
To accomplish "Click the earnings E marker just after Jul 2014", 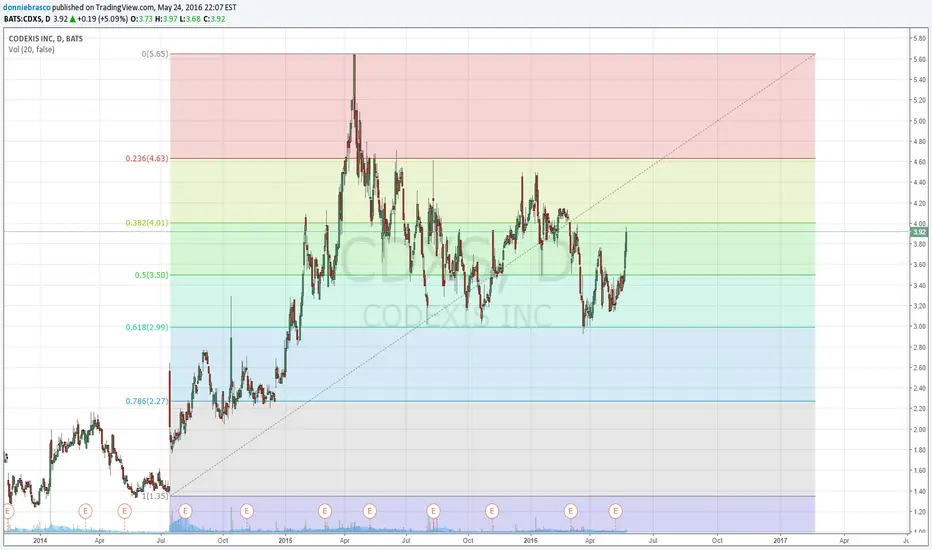I will pos(185,510).
